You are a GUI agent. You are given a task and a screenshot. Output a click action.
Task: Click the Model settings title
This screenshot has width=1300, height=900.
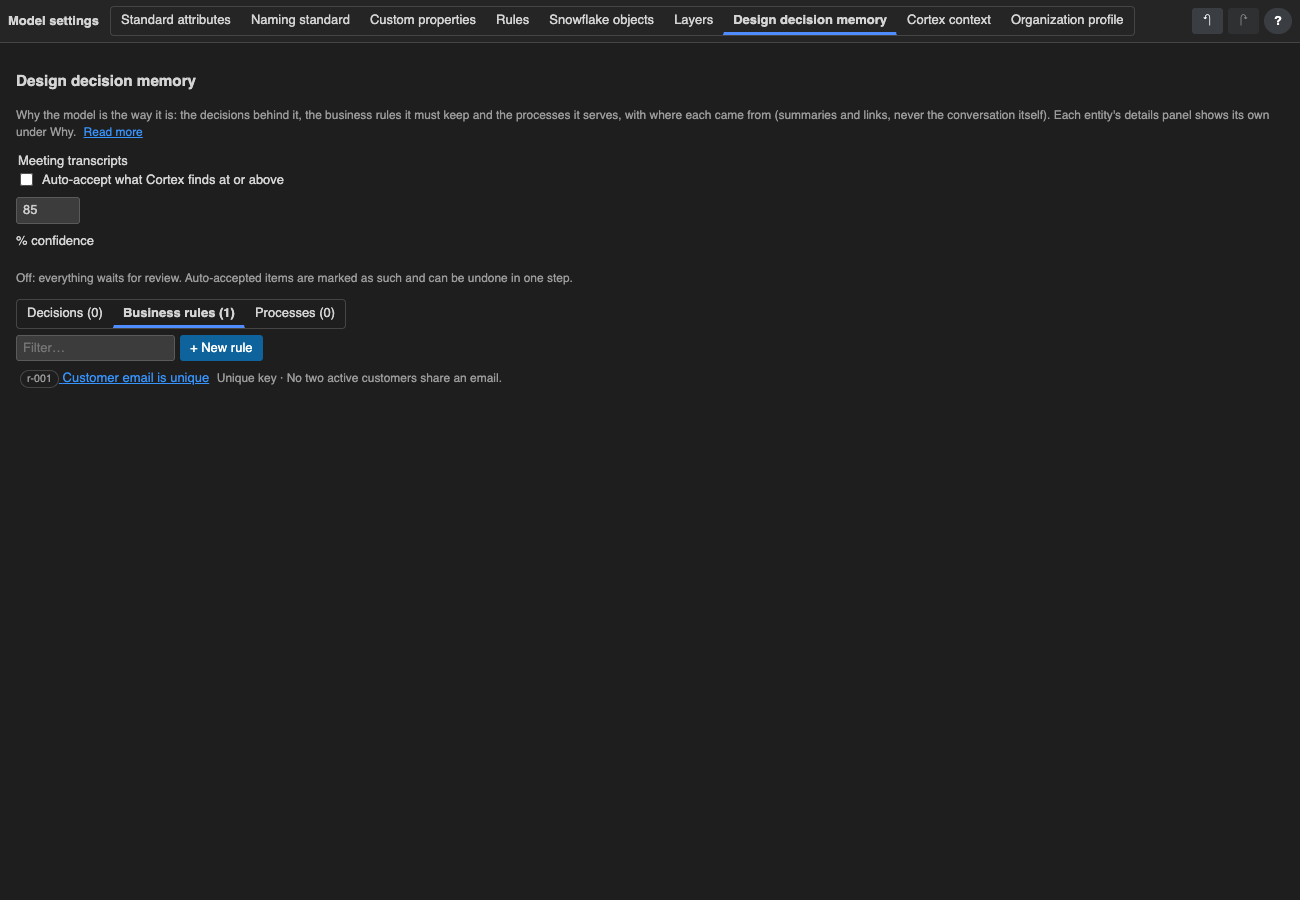(x=54, y=21)
